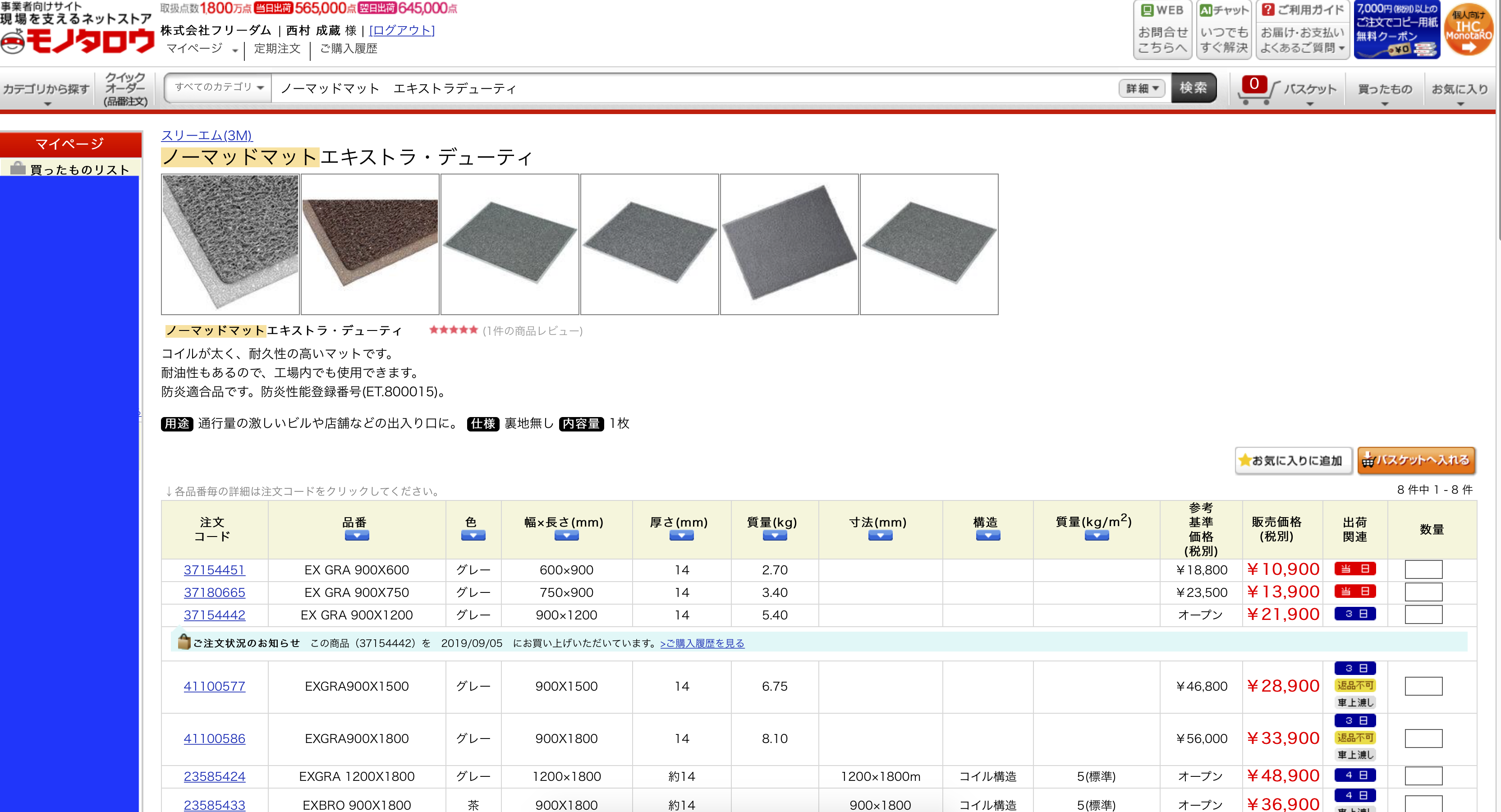
Task: Click the search text field
Action: click(x=693, y=88)
